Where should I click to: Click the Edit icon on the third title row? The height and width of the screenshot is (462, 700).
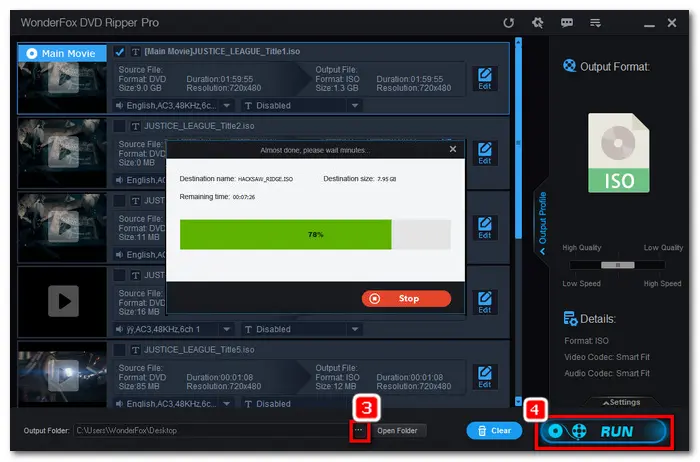[x=485, y=228]
